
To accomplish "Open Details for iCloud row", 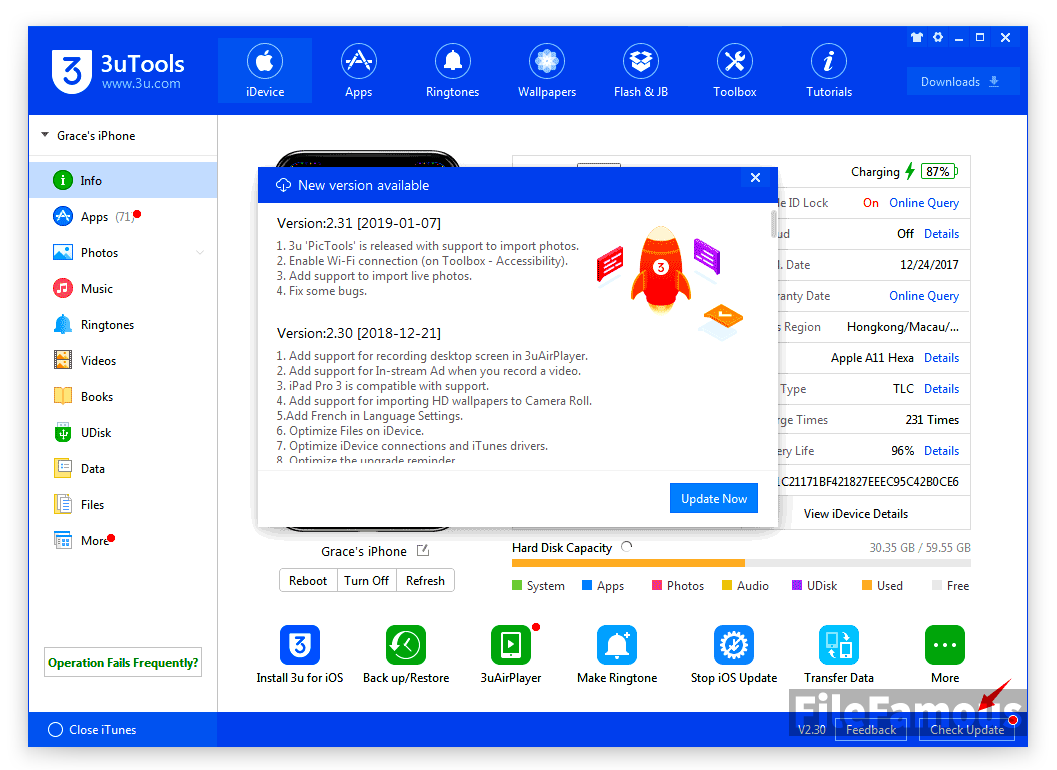I will click(x=941, y=233).
